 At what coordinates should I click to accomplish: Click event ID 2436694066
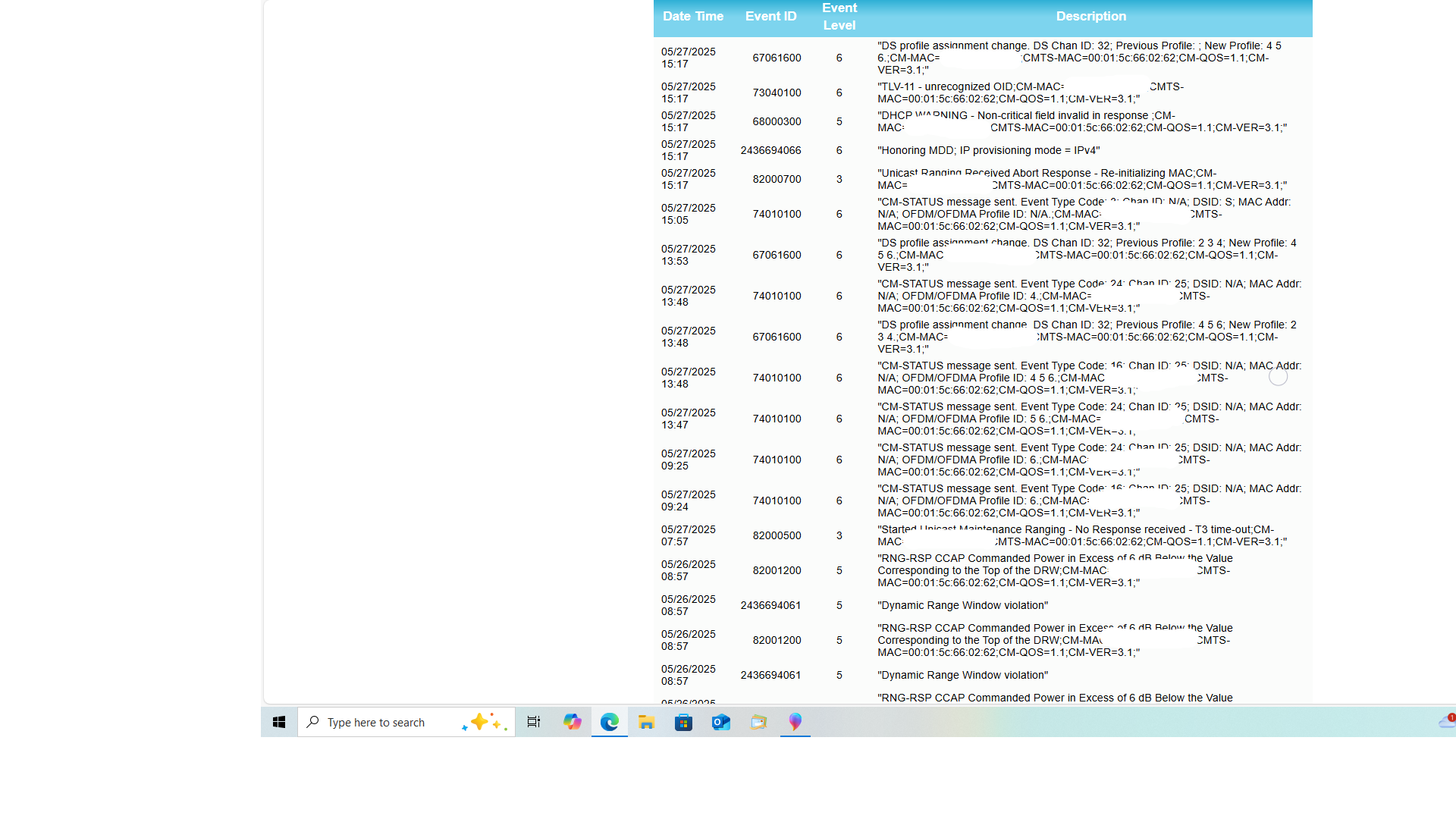771,150
